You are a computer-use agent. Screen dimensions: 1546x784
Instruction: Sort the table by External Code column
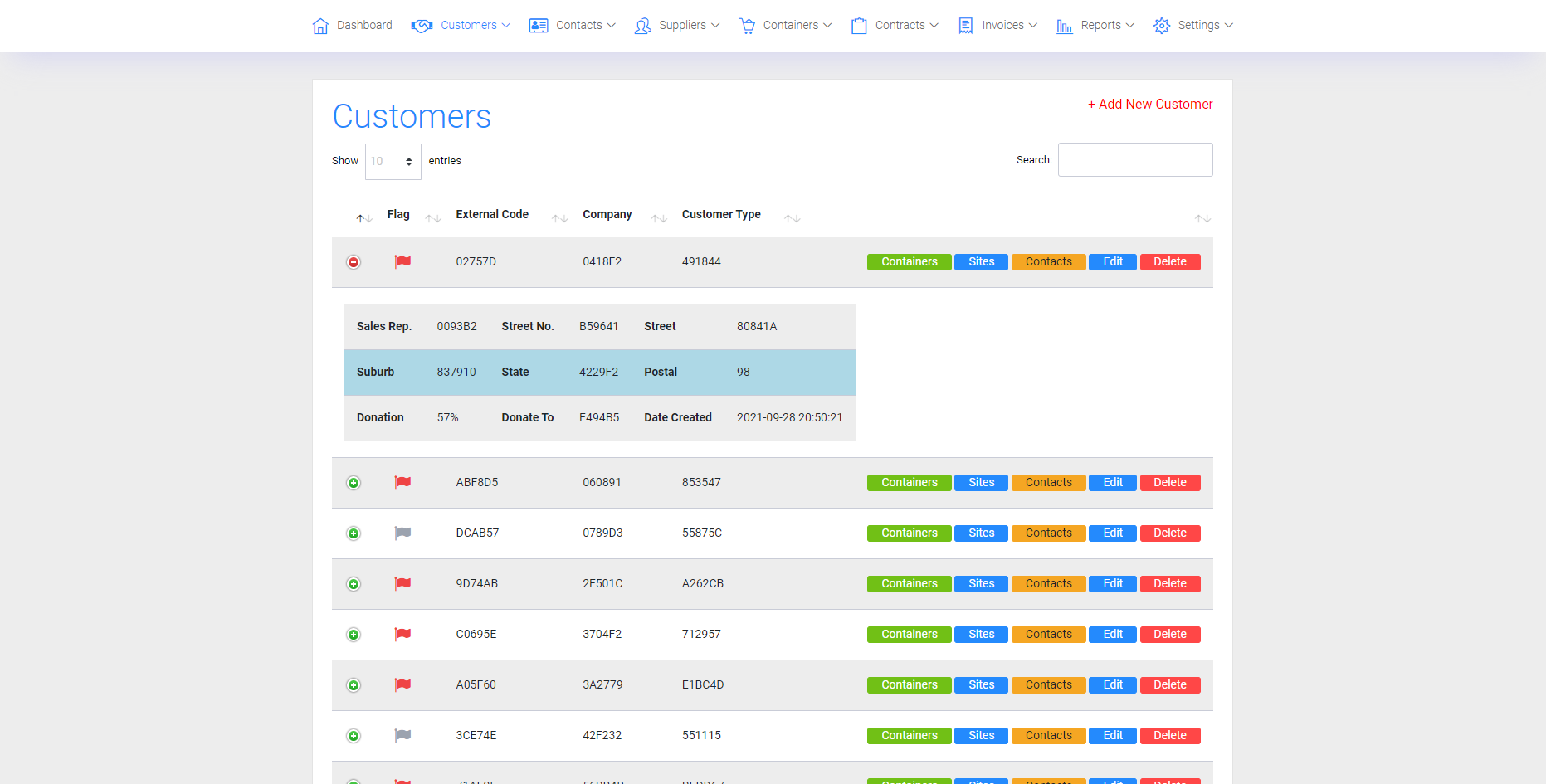492,214
